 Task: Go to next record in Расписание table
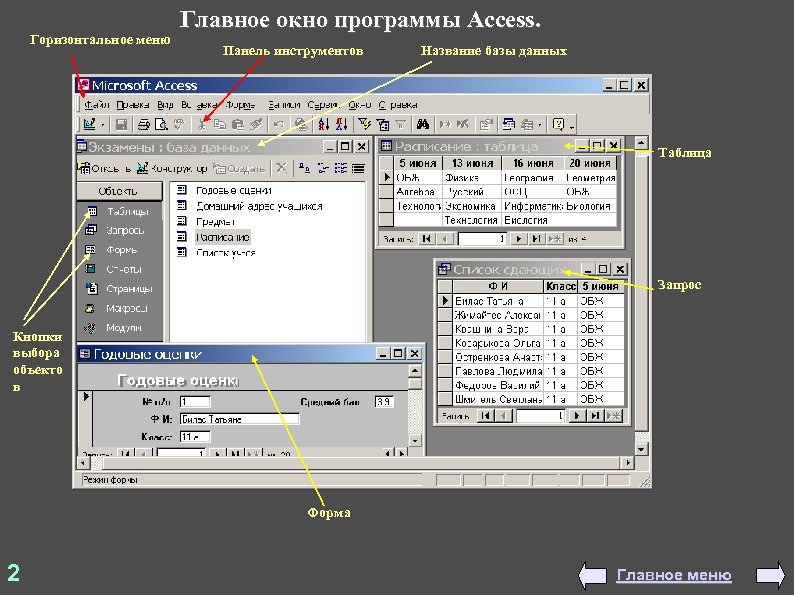pyautogui.click(x=518, y=239)
